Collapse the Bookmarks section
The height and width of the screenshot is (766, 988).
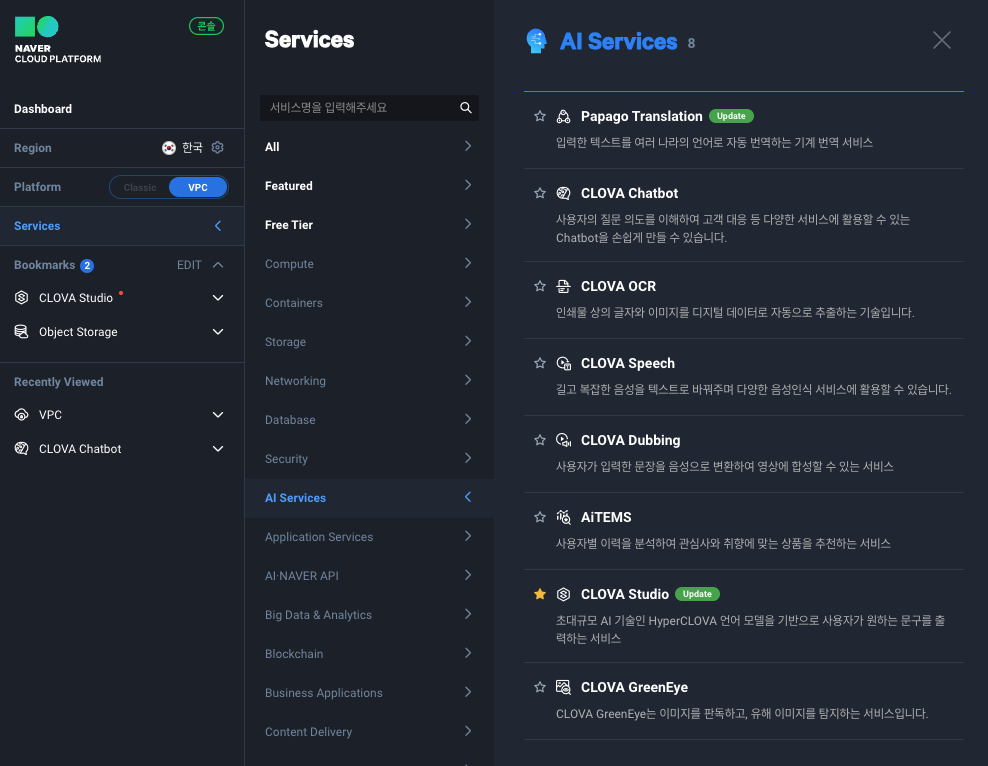(218, 265)
